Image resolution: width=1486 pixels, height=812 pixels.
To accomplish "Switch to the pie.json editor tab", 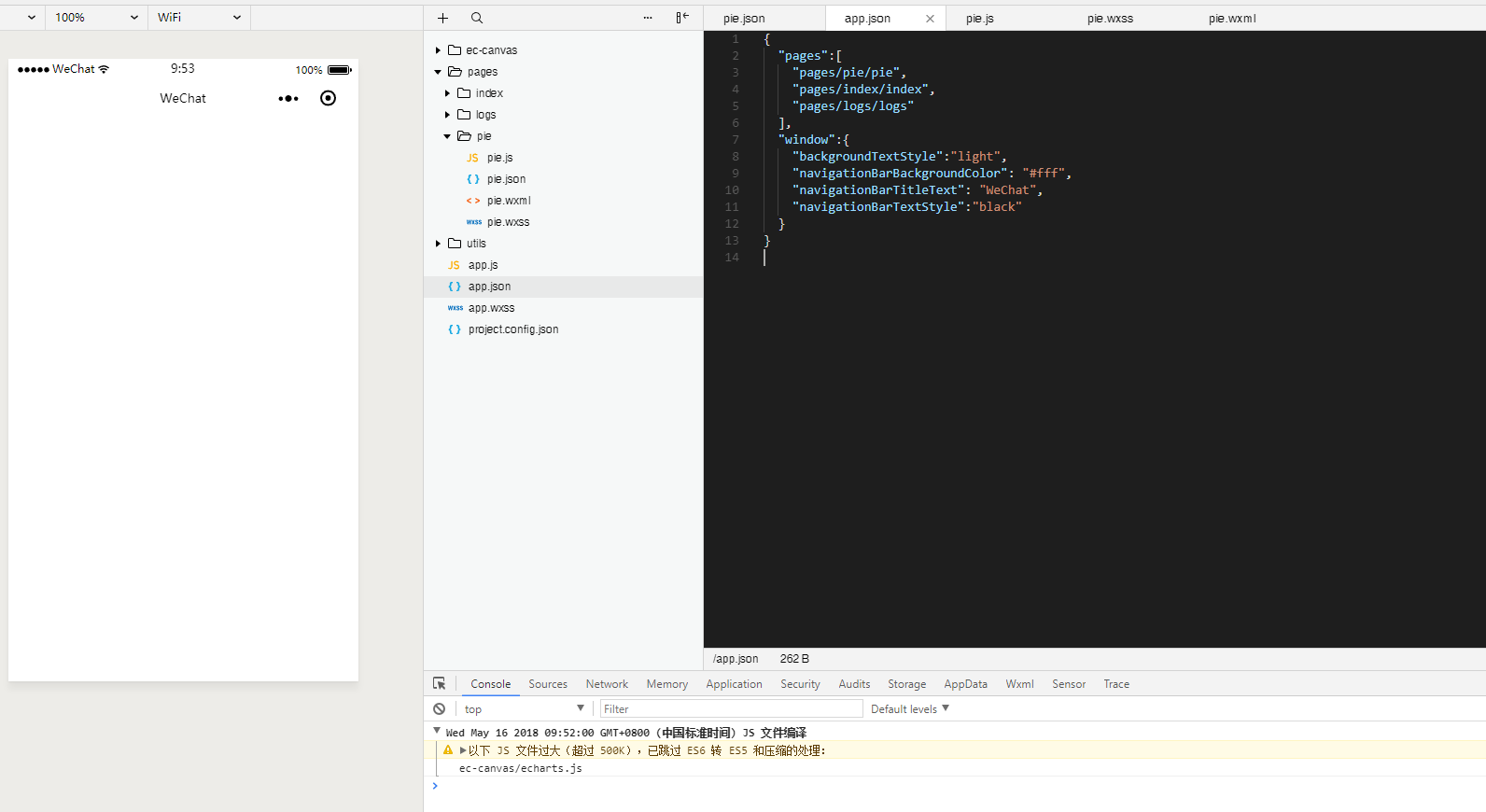I will (744, 19).
